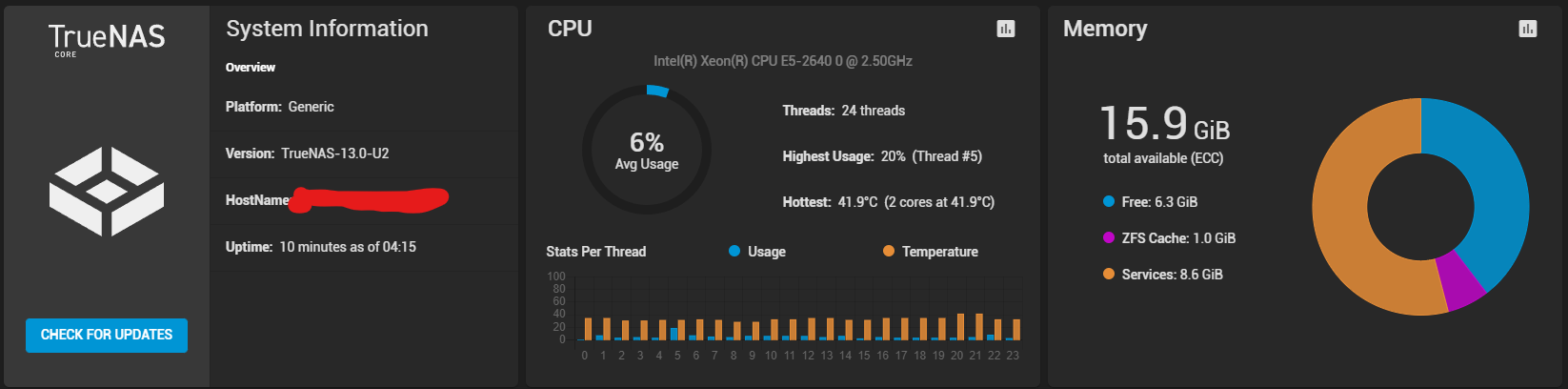Click the 15.9 GiB total memory value
Viewport: 1568px width, 389px height.
1164,125
